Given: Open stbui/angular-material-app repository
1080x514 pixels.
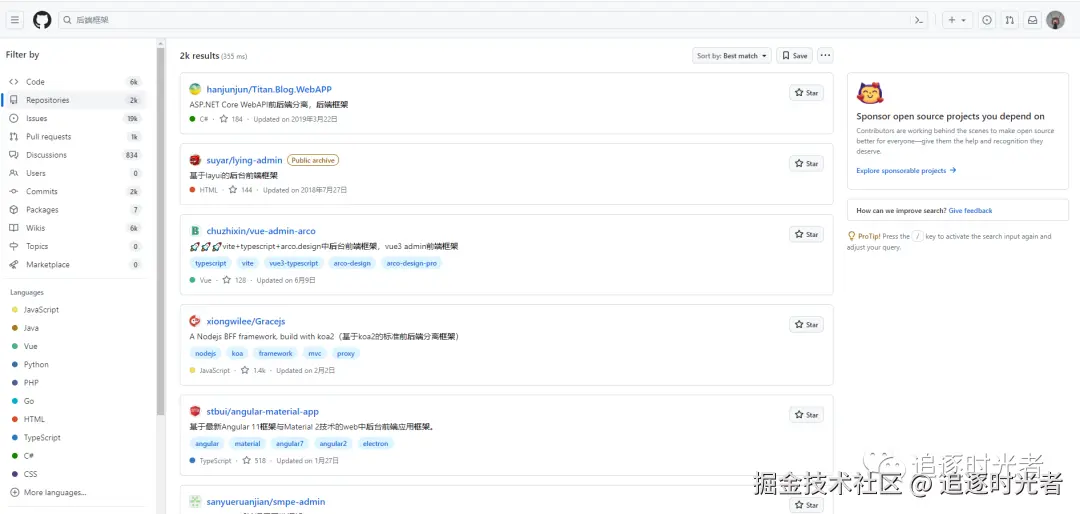Looking at the screenshot, I should [x=262, y=411].
